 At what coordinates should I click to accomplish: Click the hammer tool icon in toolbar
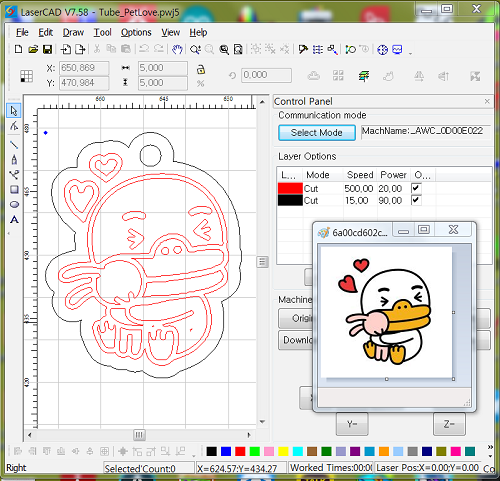coord(303,49)
